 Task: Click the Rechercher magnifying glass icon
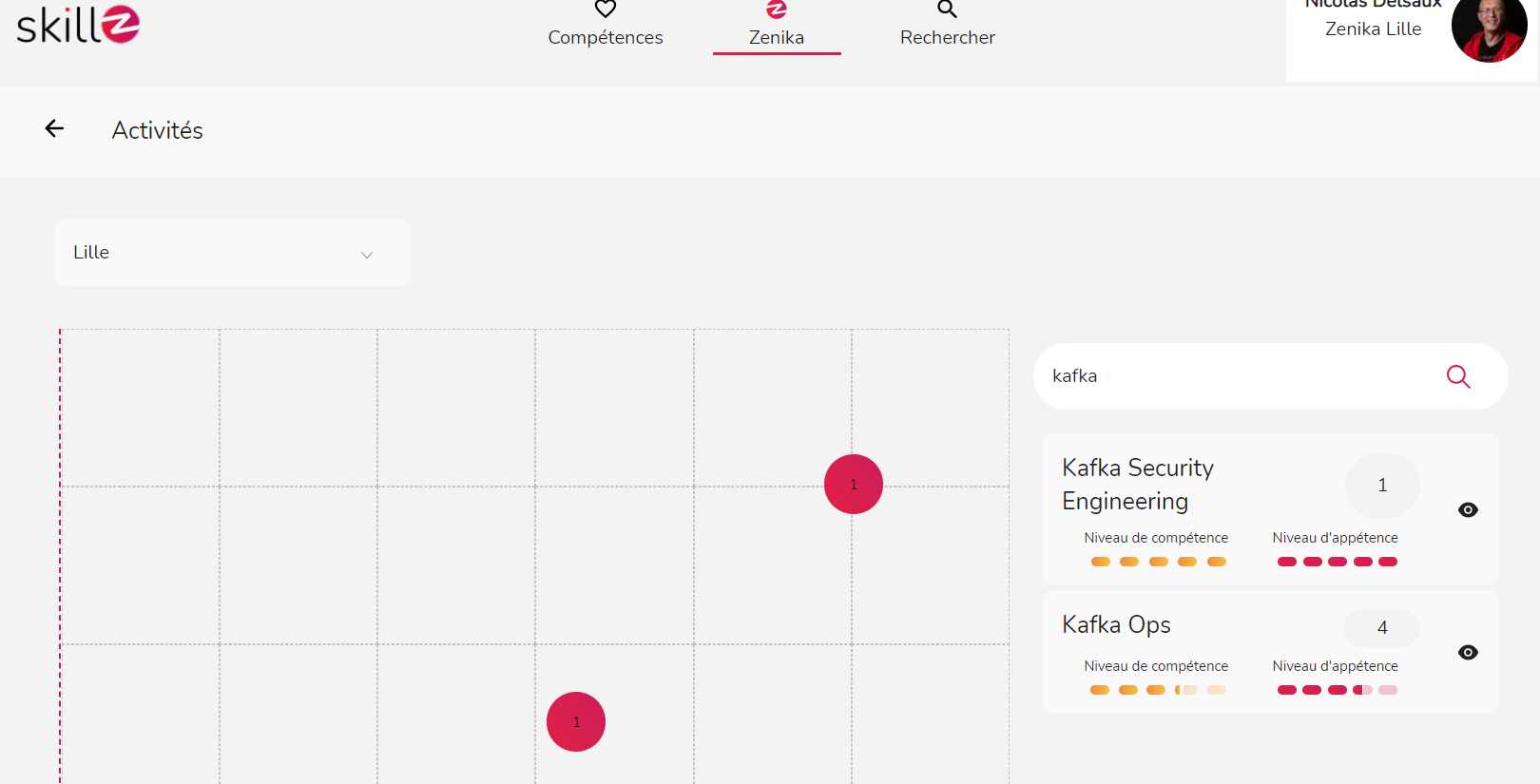click(x=947, y=10)
